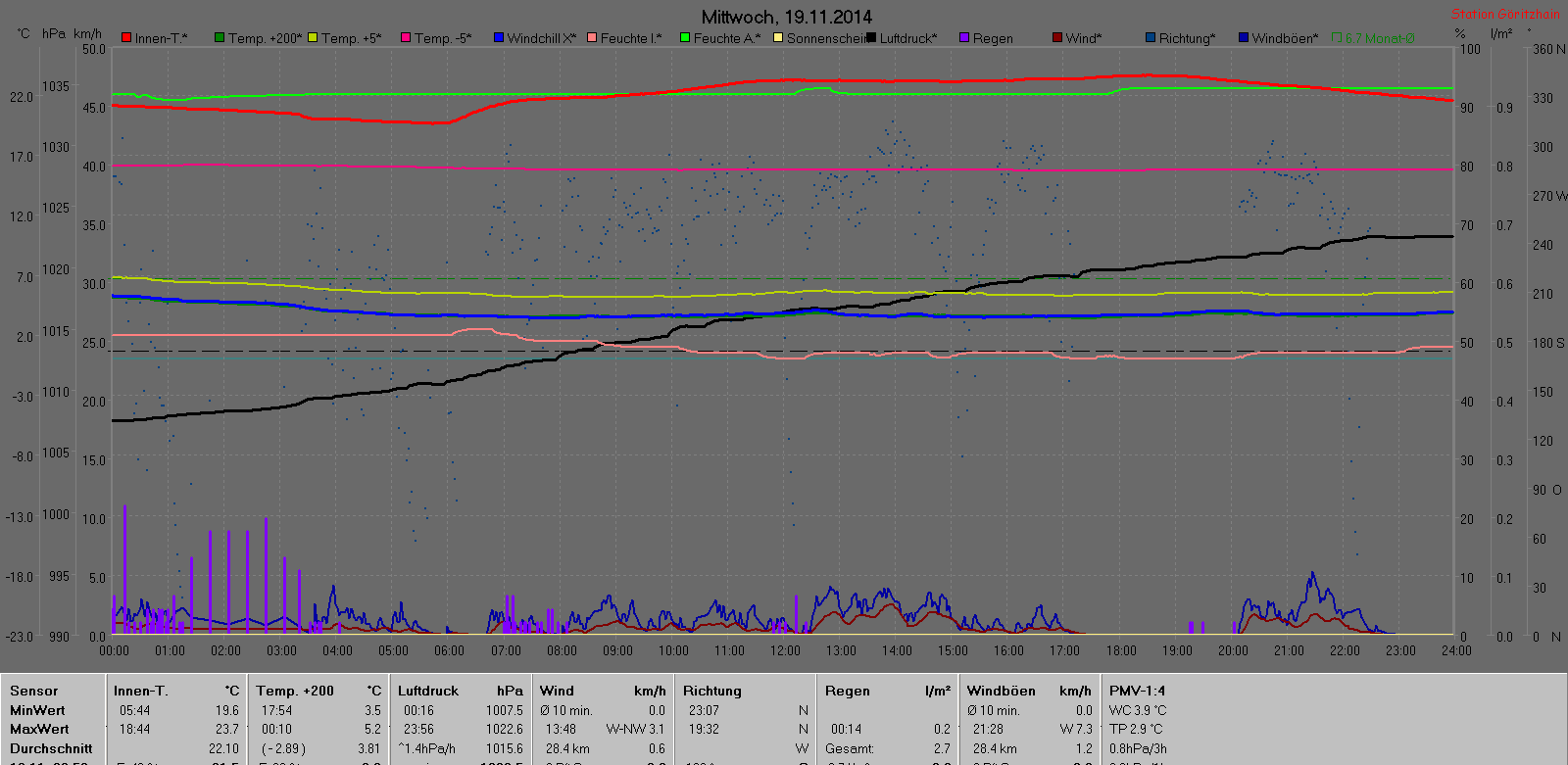Click the bright green Feuchte A. legend box
This screenshot has width=1568, height=765.
point(685,38)
